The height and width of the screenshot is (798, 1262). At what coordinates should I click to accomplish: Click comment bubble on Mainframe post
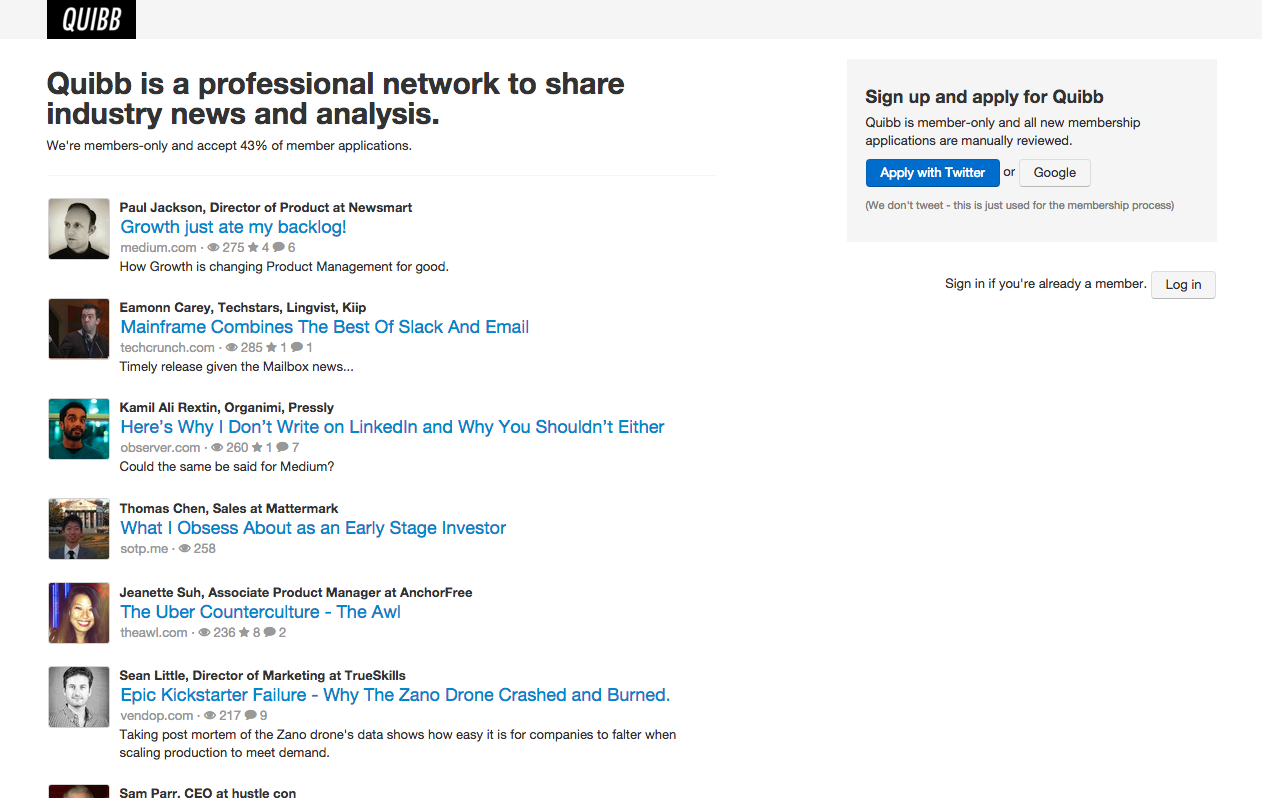(297, 347)
